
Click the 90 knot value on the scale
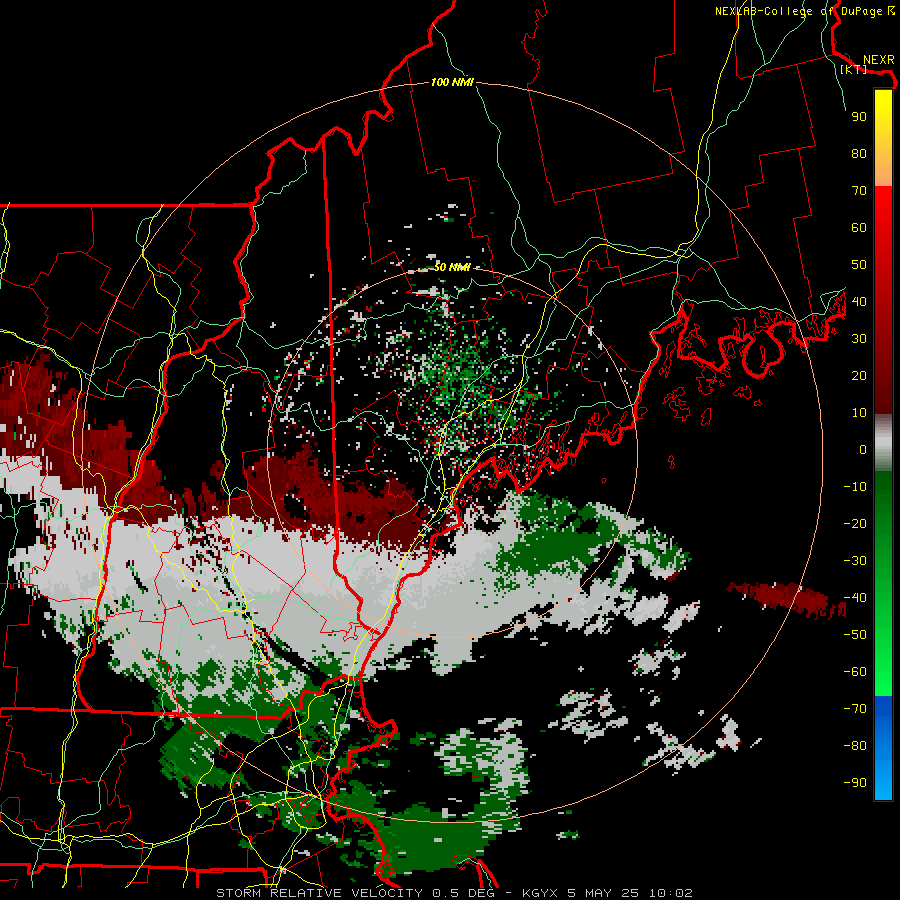[x=859, y=117]
